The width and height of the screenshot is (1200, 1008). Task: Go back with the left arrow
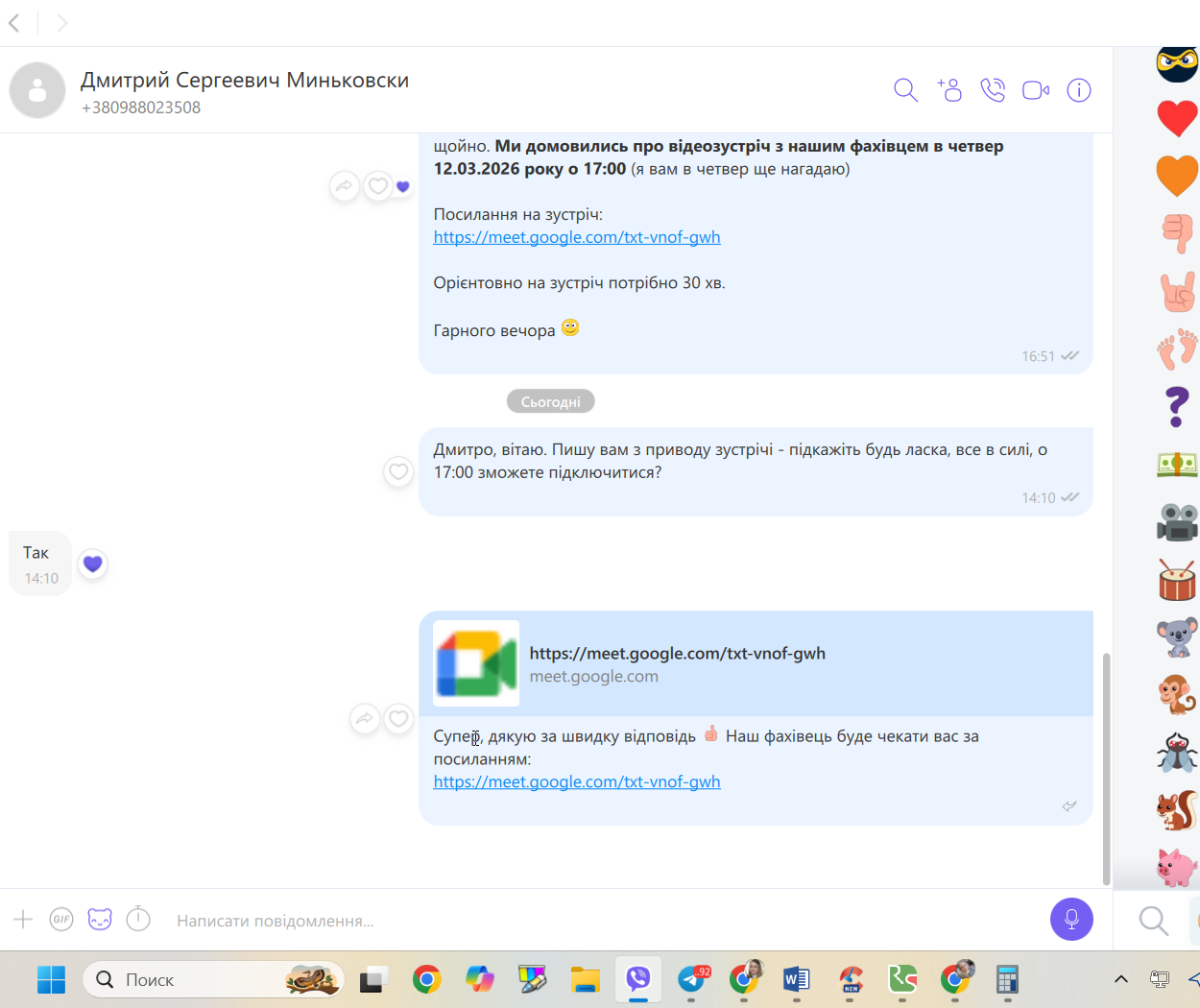pyautogui.click(x=14, y=22)
